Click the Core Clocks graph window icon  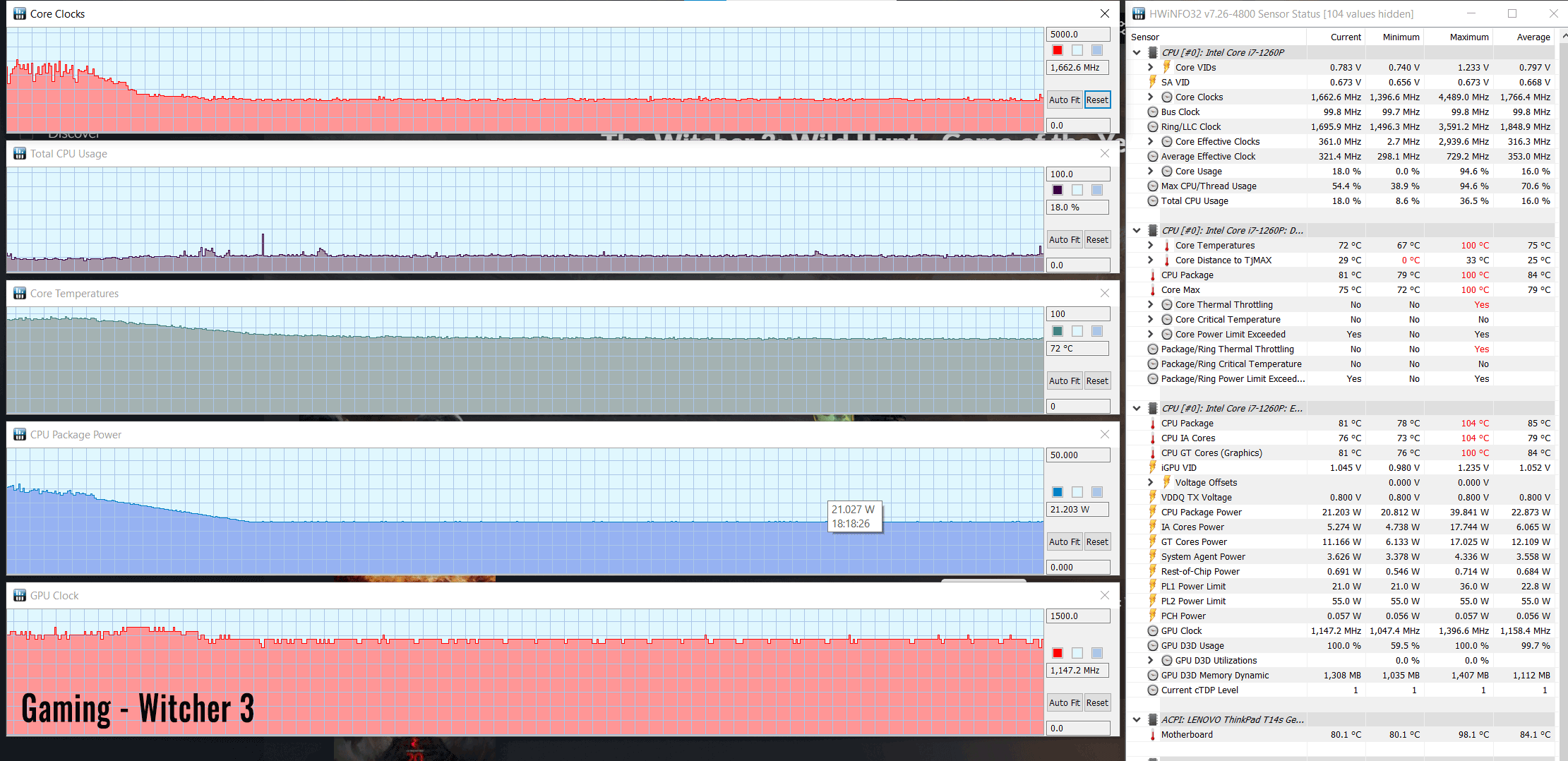coord(20,13)
